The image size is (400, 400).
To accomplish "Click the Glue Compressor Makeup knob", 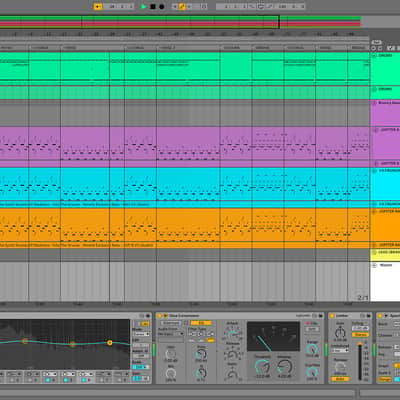I will point(284,367).
